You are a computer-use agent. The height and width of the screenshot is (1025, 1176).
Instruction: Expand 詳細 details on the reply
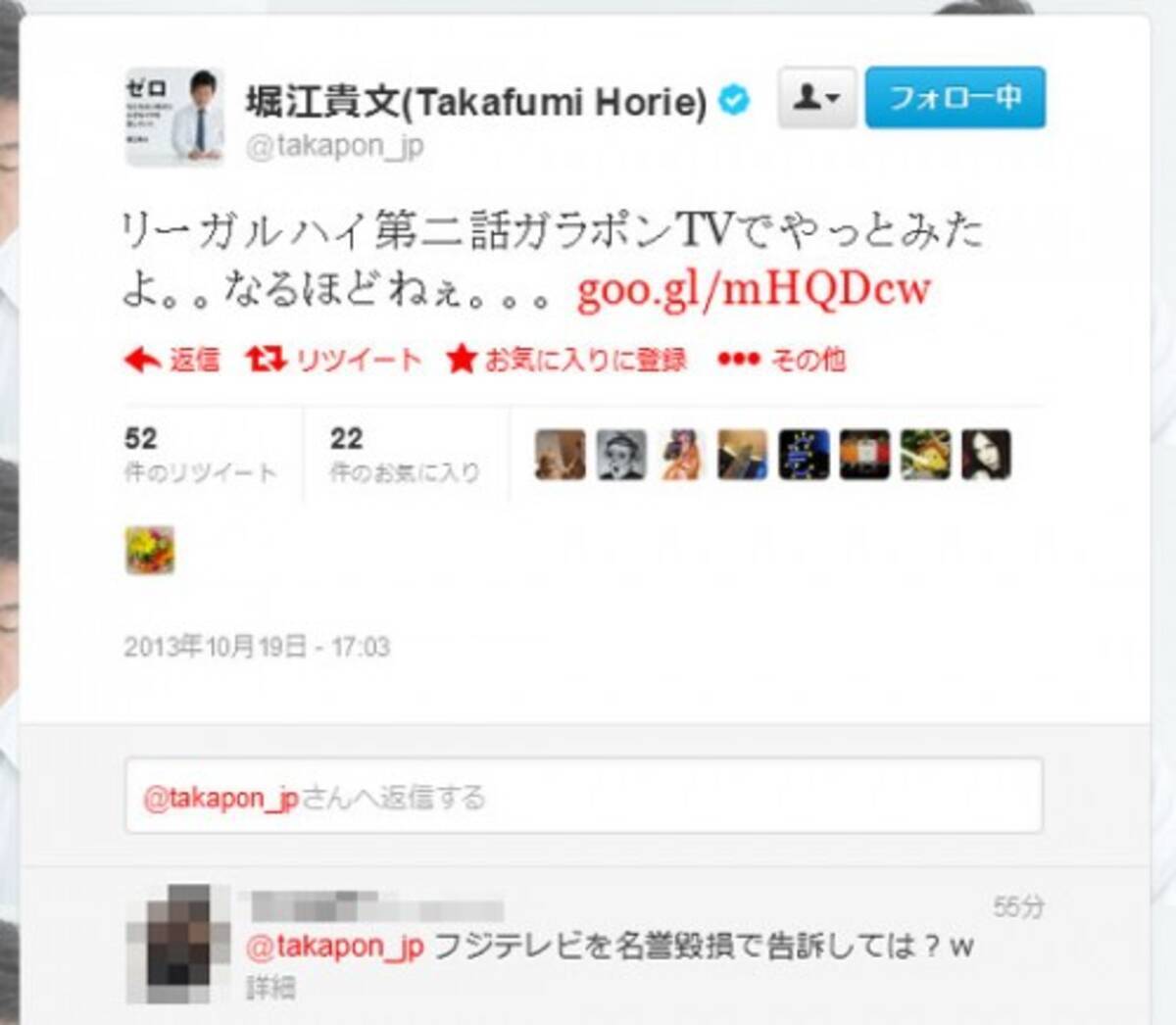tap(269, 986)
